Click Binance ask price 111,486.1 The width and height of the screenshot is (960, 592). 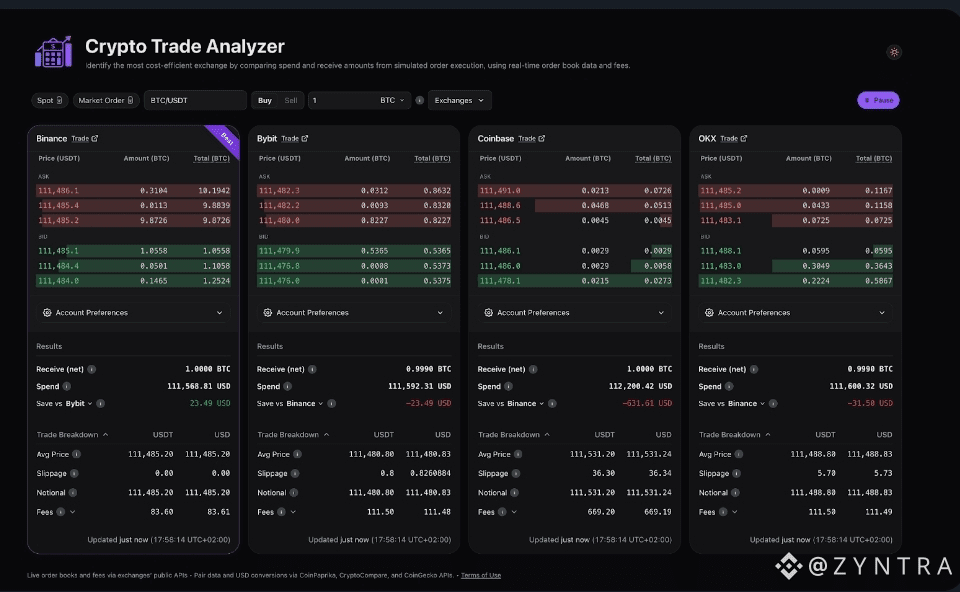click(x=58, y=191)
